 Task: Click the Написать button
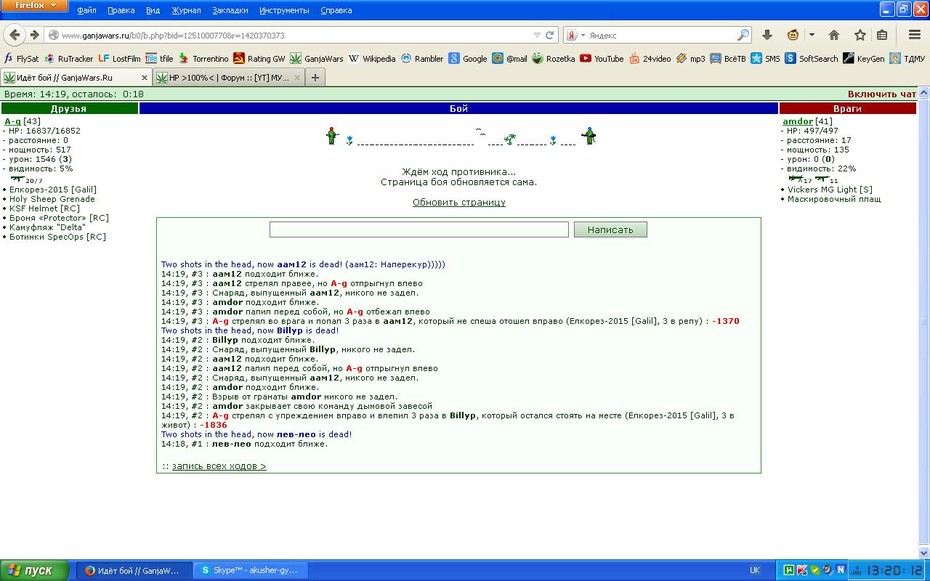coord(610,229)
